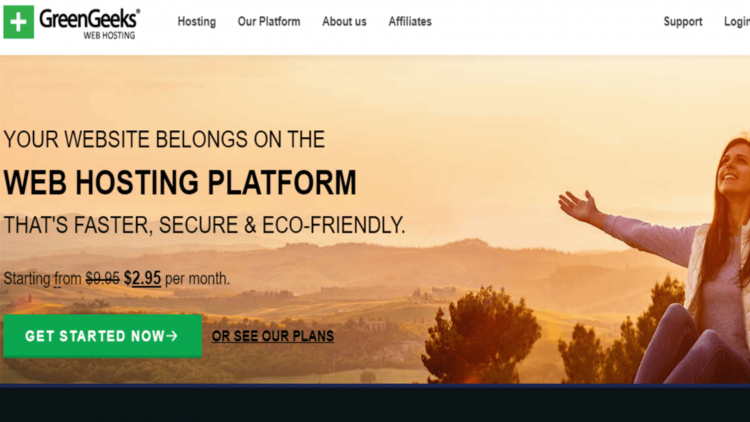The height and width of the screenshot is (422, 750).
Task: Click the dark band below the hero
Action: point(375,403)
